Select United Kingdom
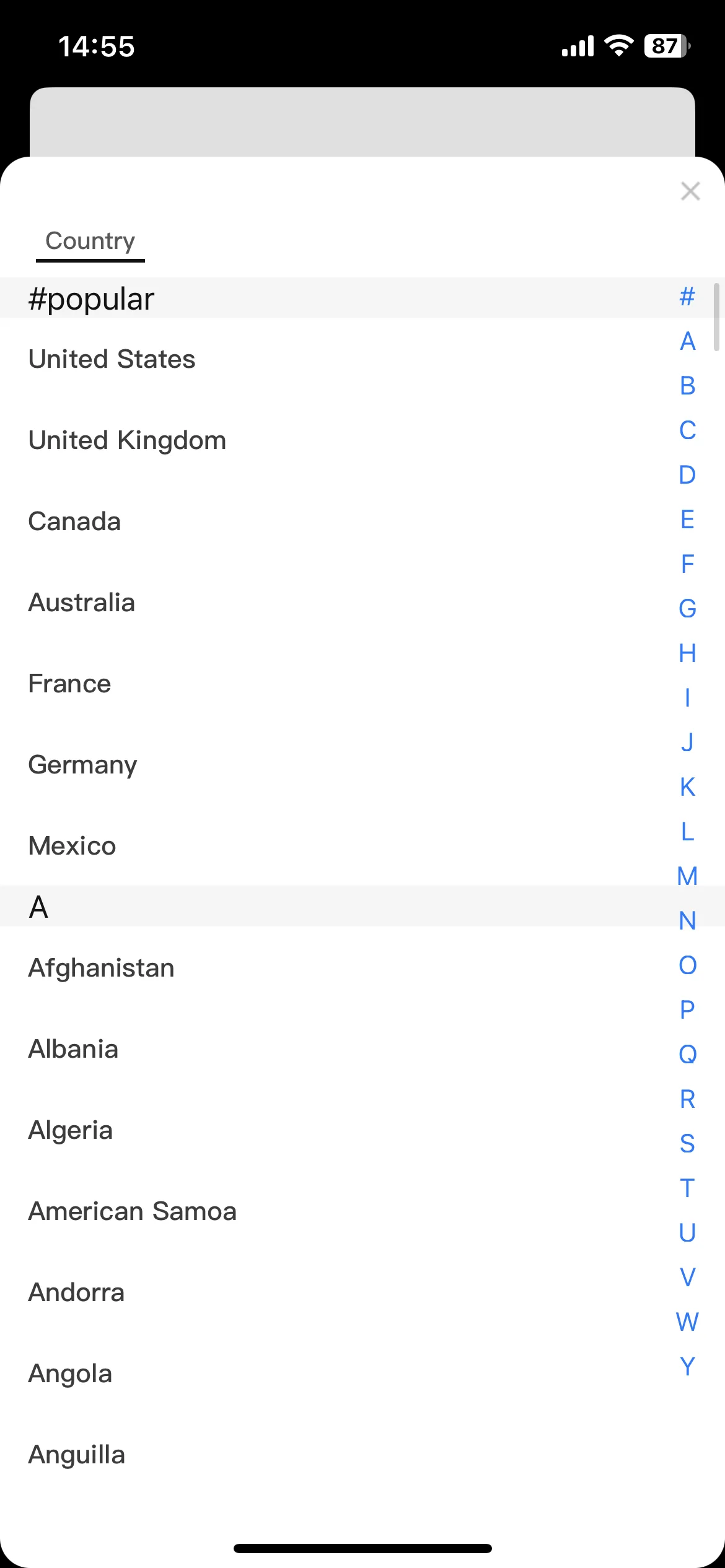The image size is (725, 1568). pyautogui.click(x=362, y=440)
